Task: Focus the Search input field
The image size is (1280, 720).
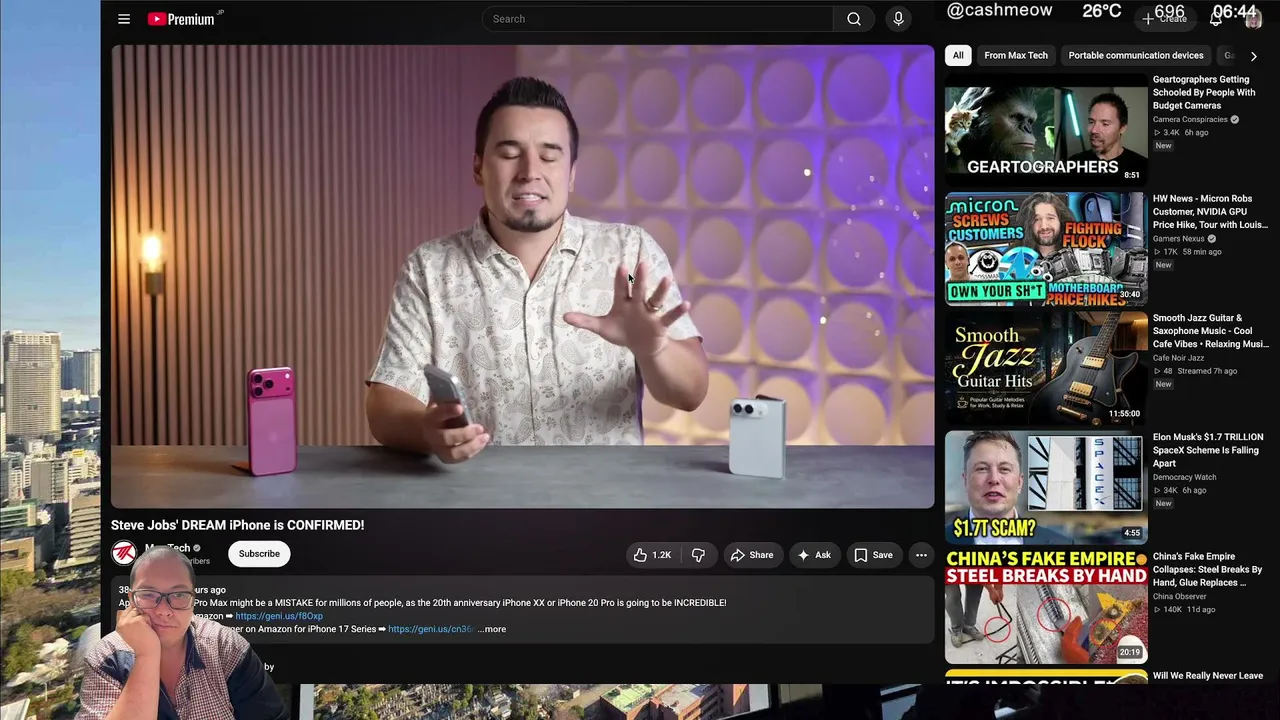Action: 658,19
